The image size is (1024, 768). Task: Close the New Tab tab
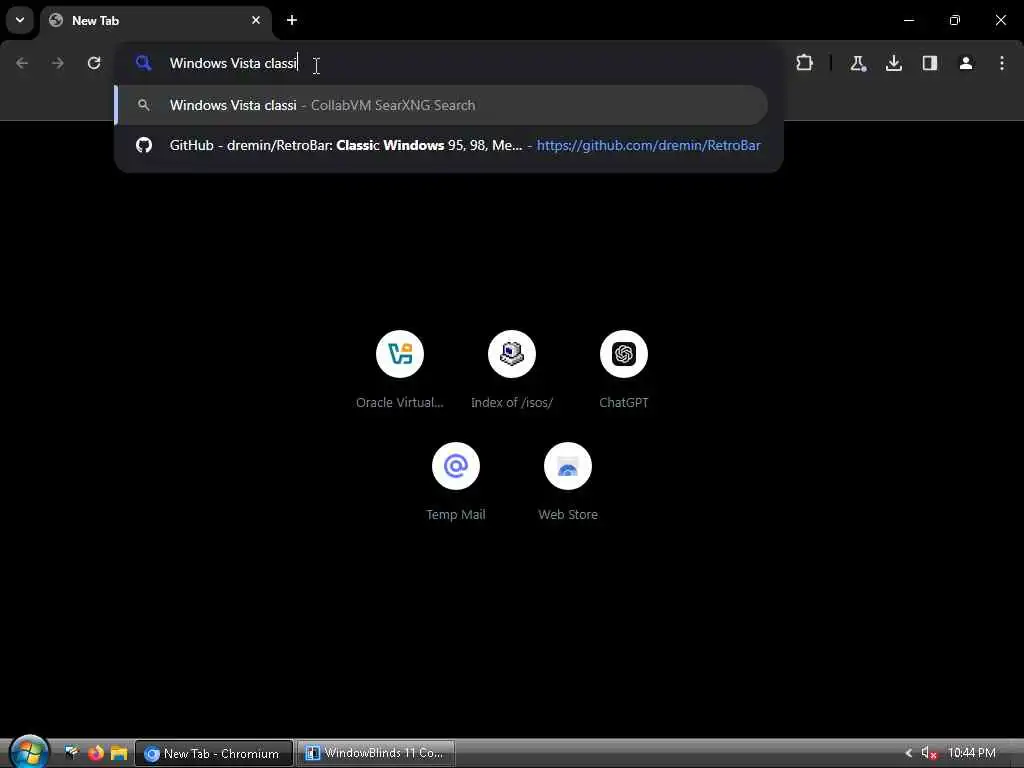256,20
